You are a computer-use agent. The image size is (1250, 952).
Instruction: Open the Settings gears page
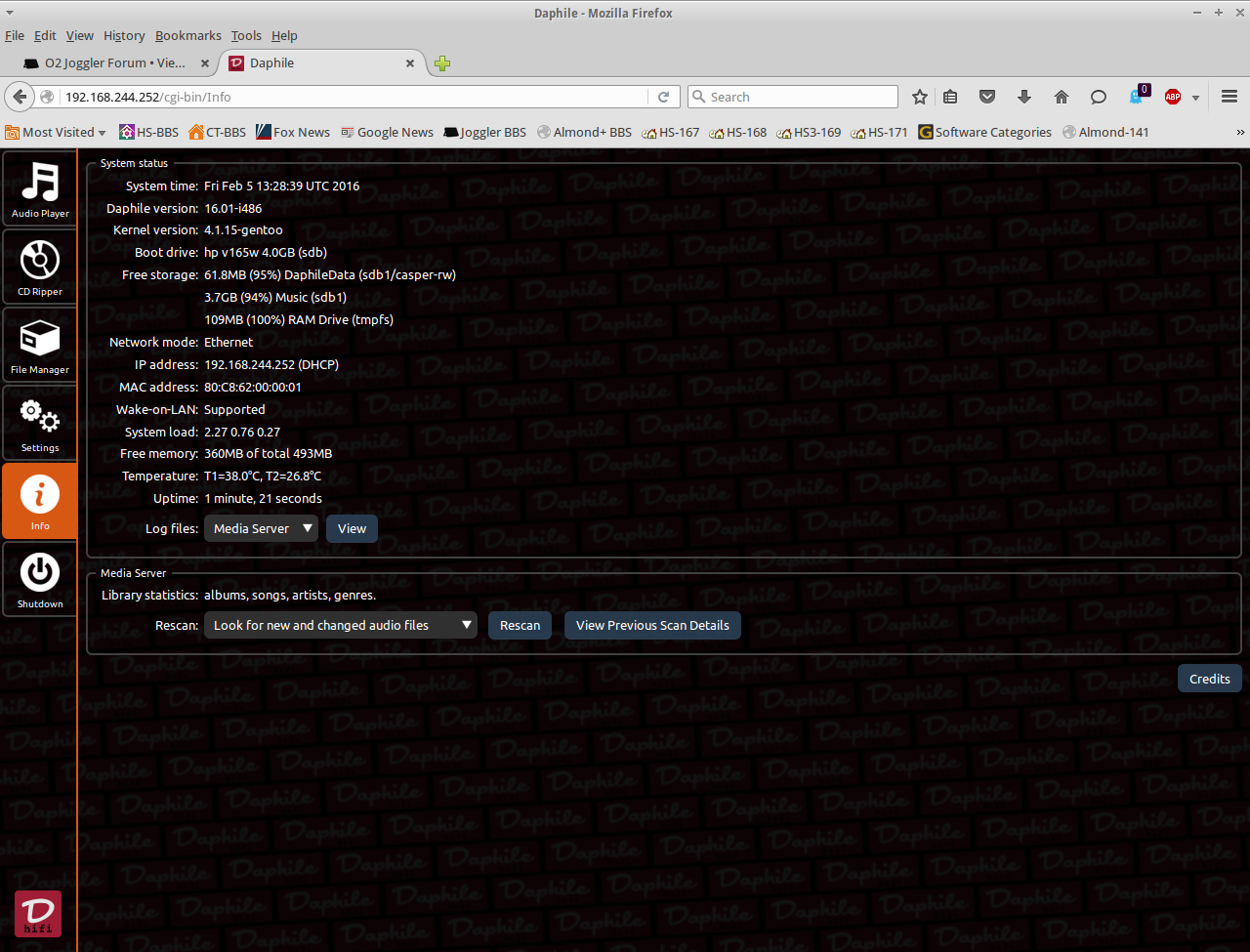point(39,423)
